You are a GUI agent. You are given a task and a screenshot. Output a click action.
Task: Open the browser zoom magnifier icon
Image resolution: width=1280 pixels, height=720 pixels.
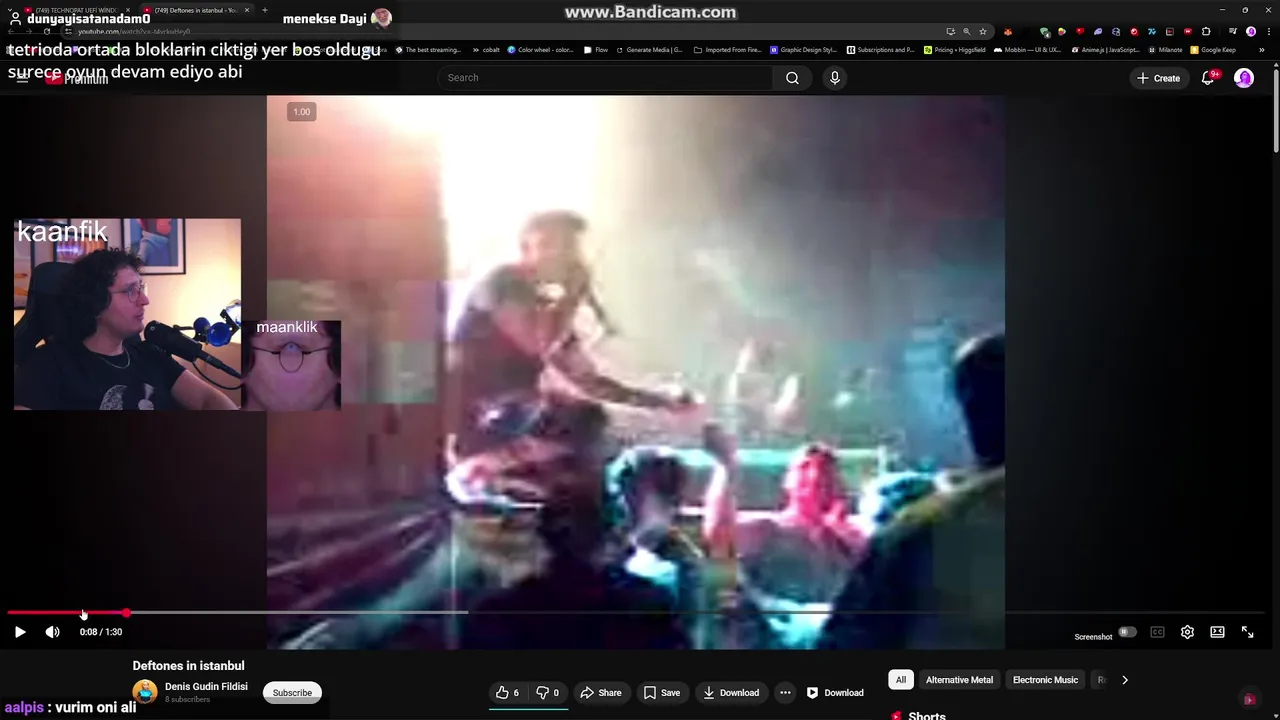(x=966, y=31)
